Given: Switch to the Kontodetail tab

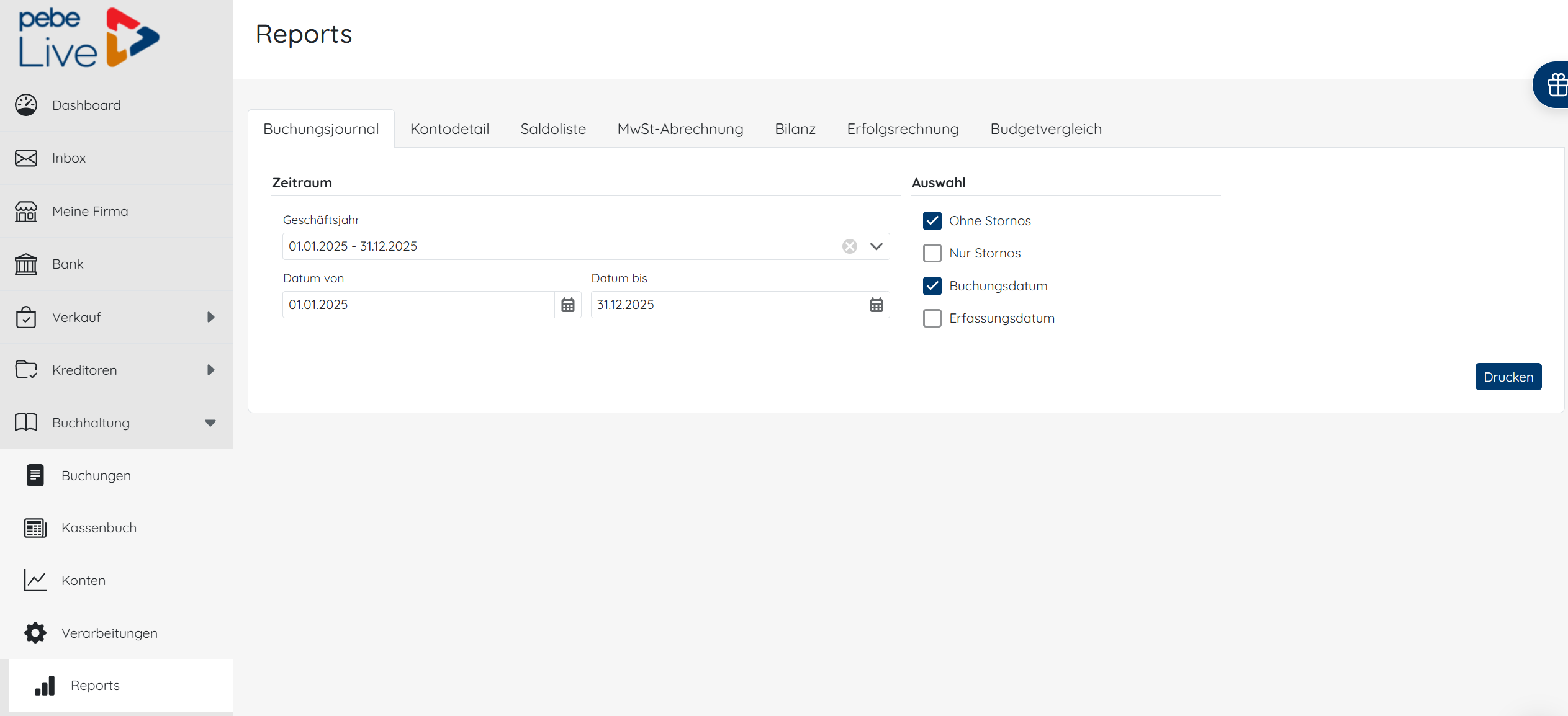Looking at the screenshot, I should [x=449, y=129].
